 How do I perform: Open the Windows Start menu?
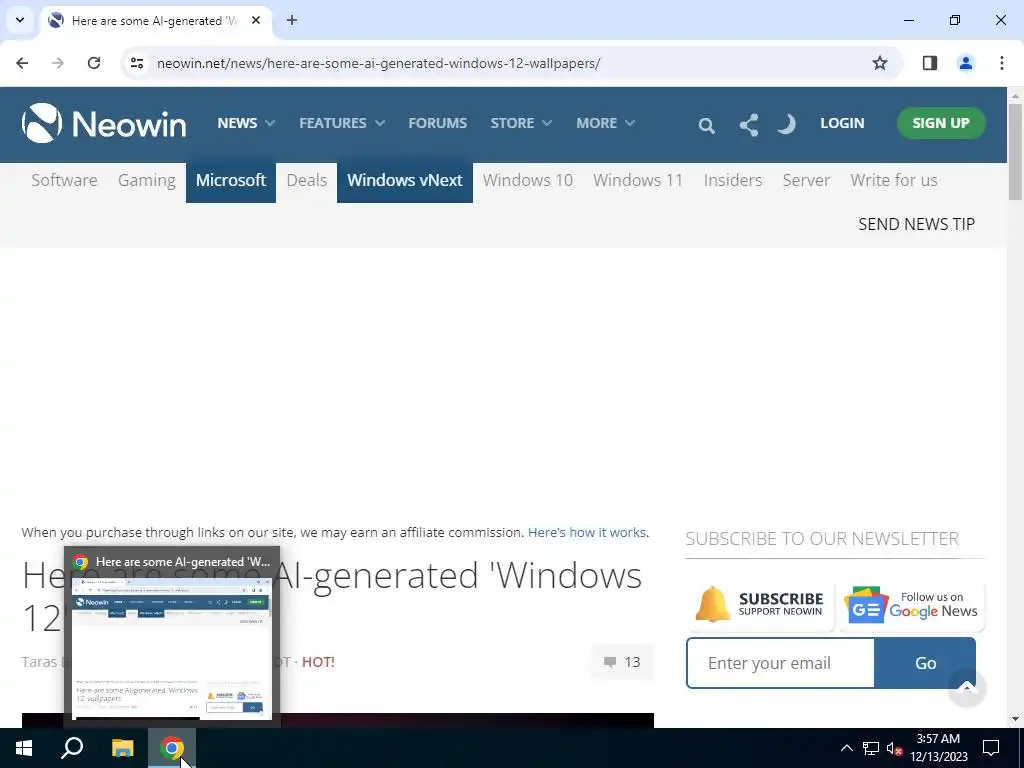click(24, 748)
